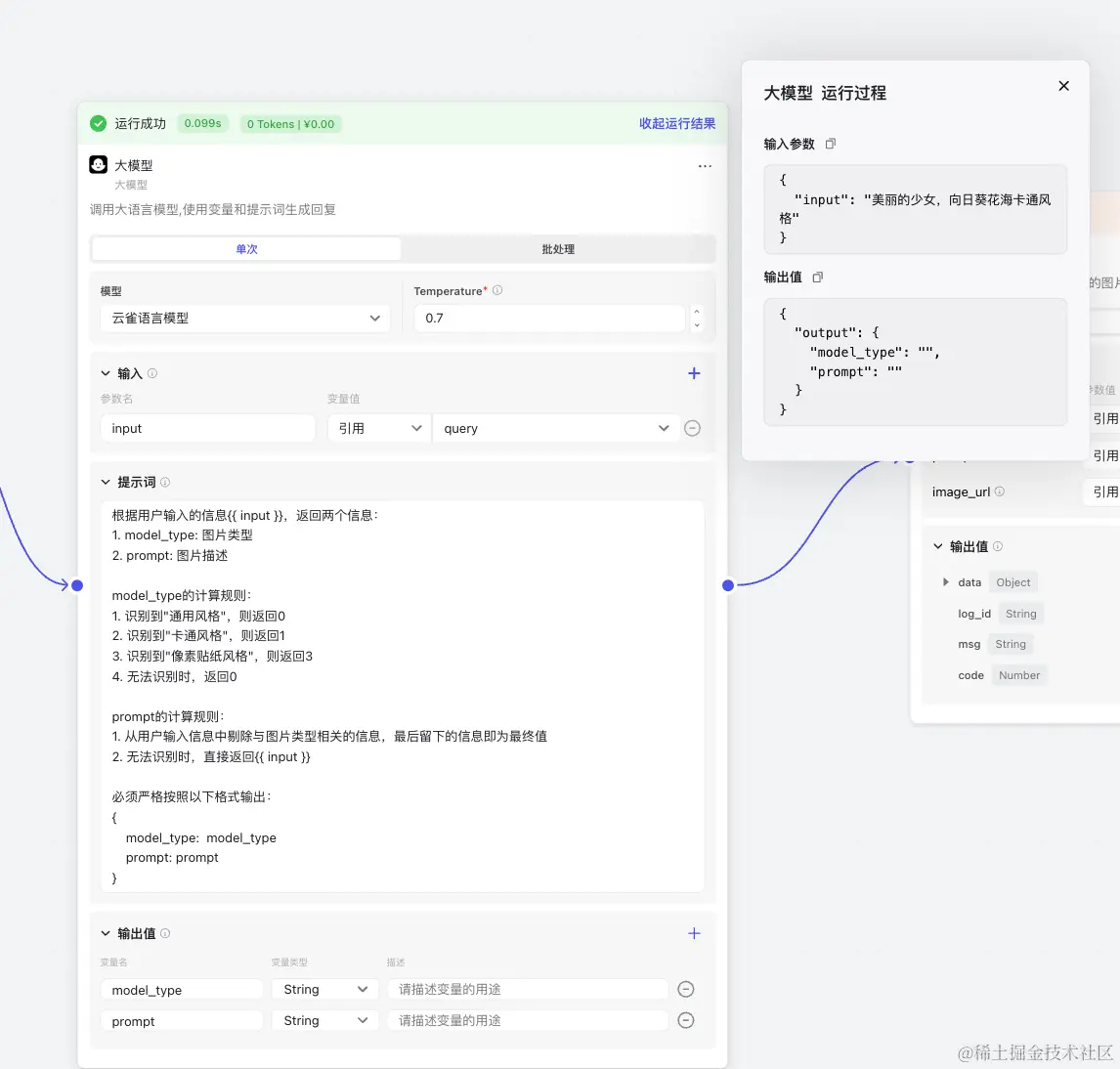Screen dimensions: 1120x1069
Task: Switch to the 批处理 tab
Action: pos(558,249)
